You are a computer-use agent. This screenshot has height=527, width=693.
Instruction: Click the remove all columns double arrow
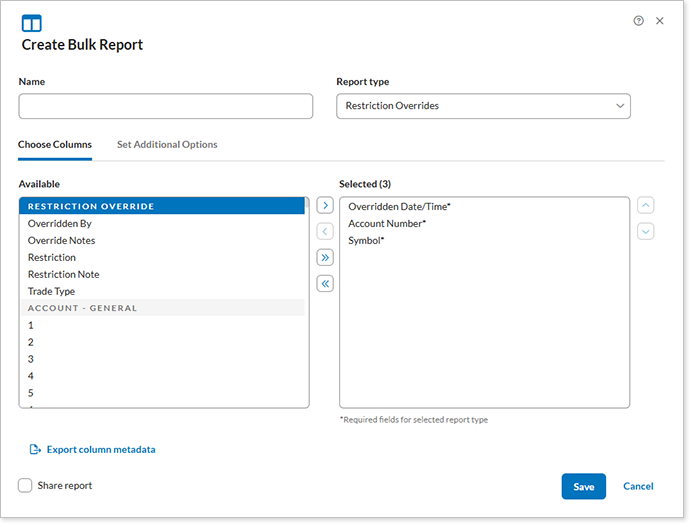coord(325,284)
